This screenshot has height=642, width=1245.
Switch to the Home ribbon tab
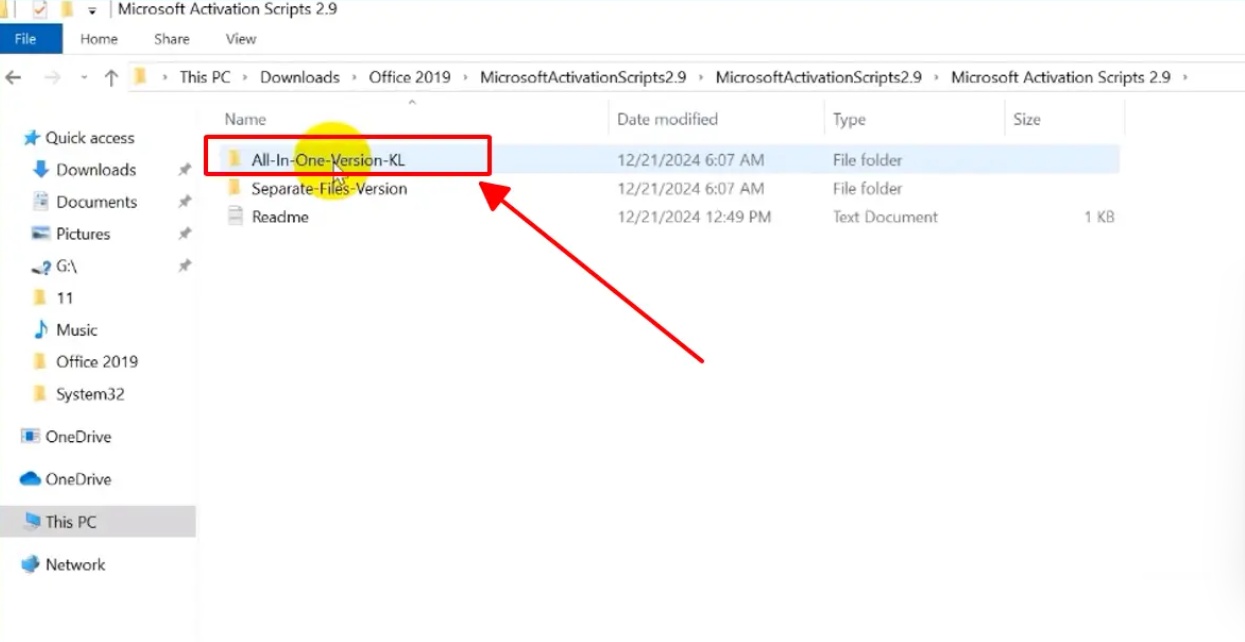(99, 39)
